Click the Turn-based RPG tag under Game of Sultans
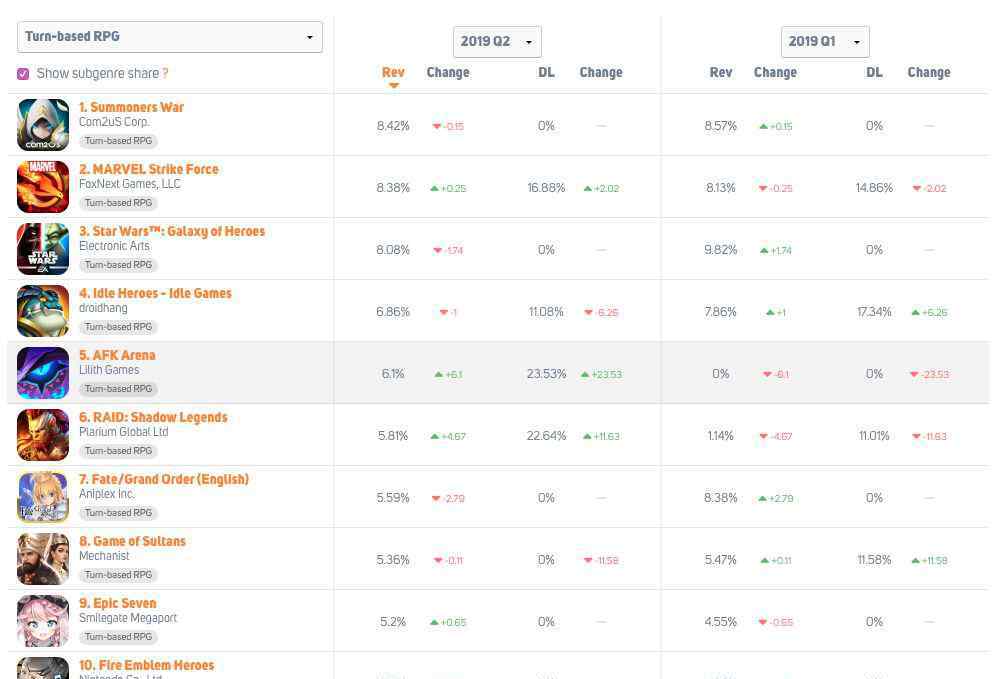 [119, 575]
